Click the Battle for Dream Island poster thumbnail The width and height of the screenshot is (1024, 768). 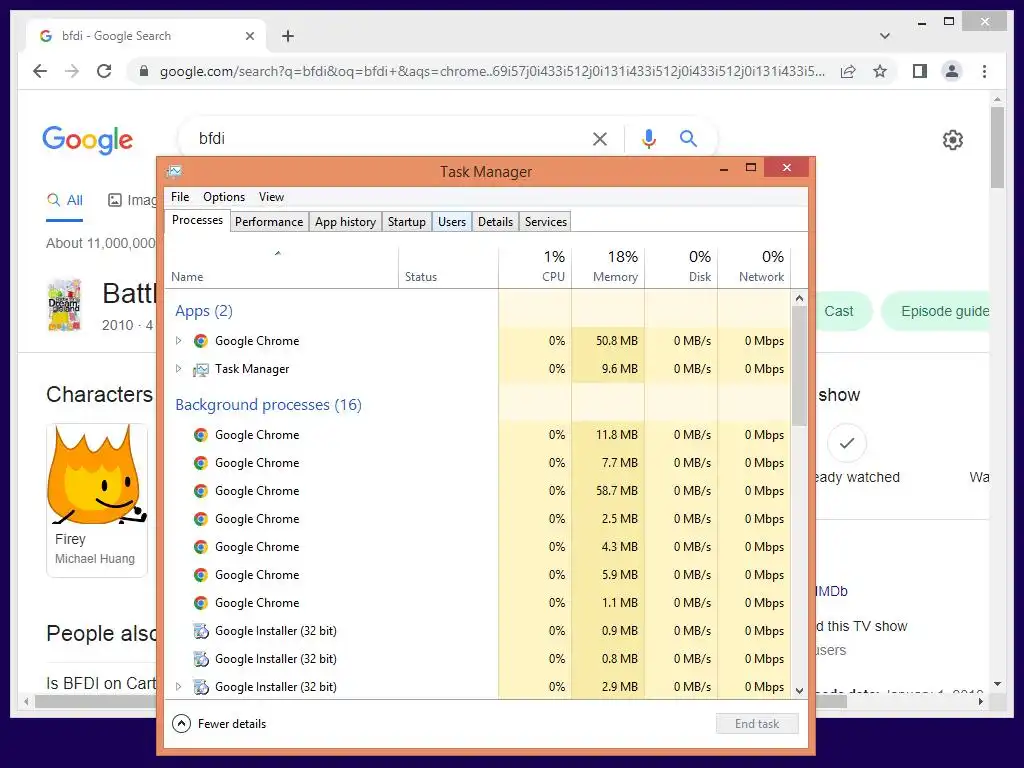64,305
